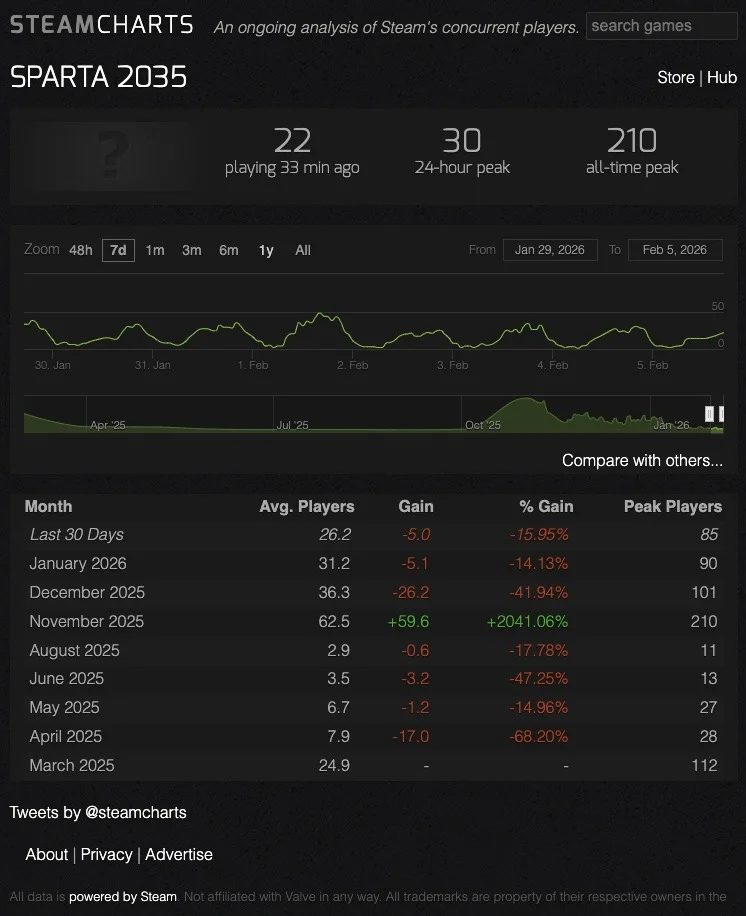Open Tweets by @steamcharts link
Viewport: 746px width, 916px height.
[98, 812]
